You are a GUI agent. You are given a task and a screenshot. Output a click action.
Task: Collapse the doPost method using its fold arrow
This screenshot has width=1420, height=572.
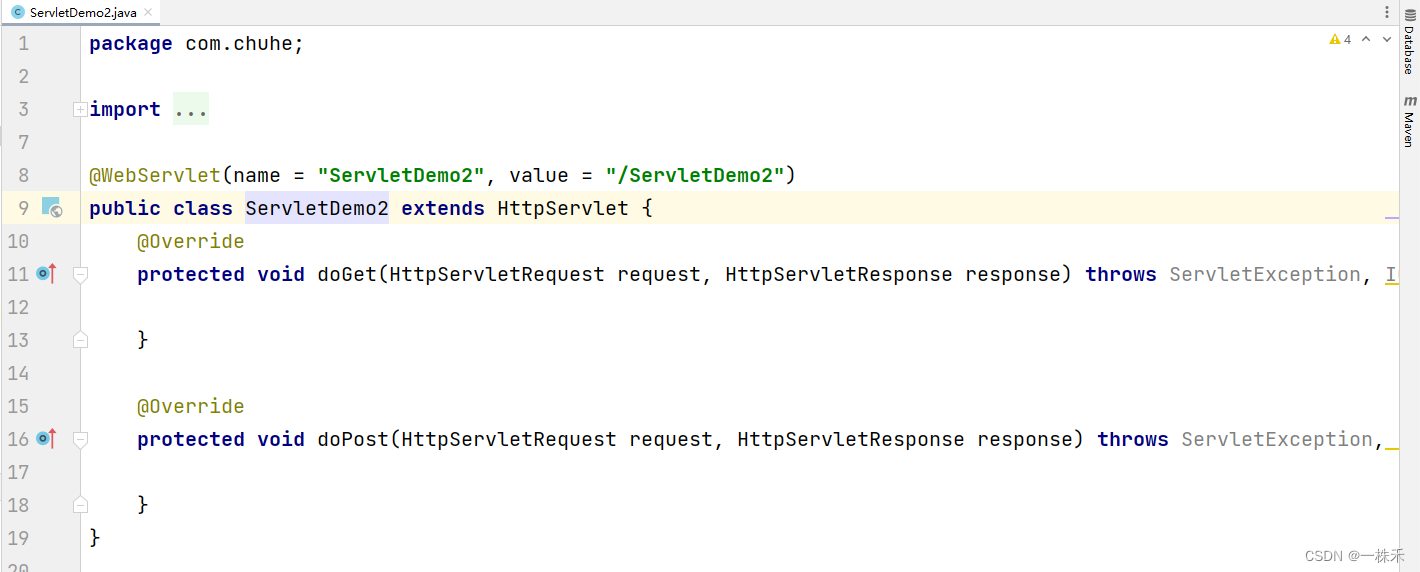click(x=81, y=439)
